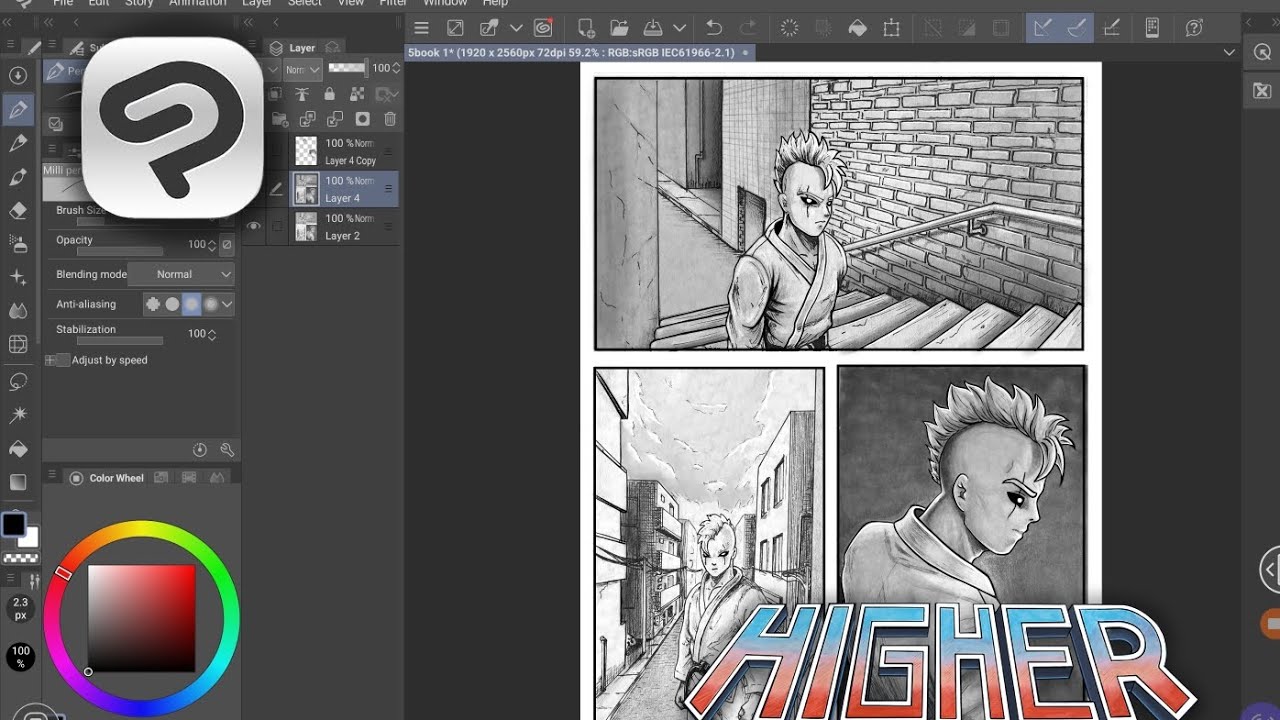Undo the last action
Viewport: 1280px width, 720px height.
(x=714, y=28)
